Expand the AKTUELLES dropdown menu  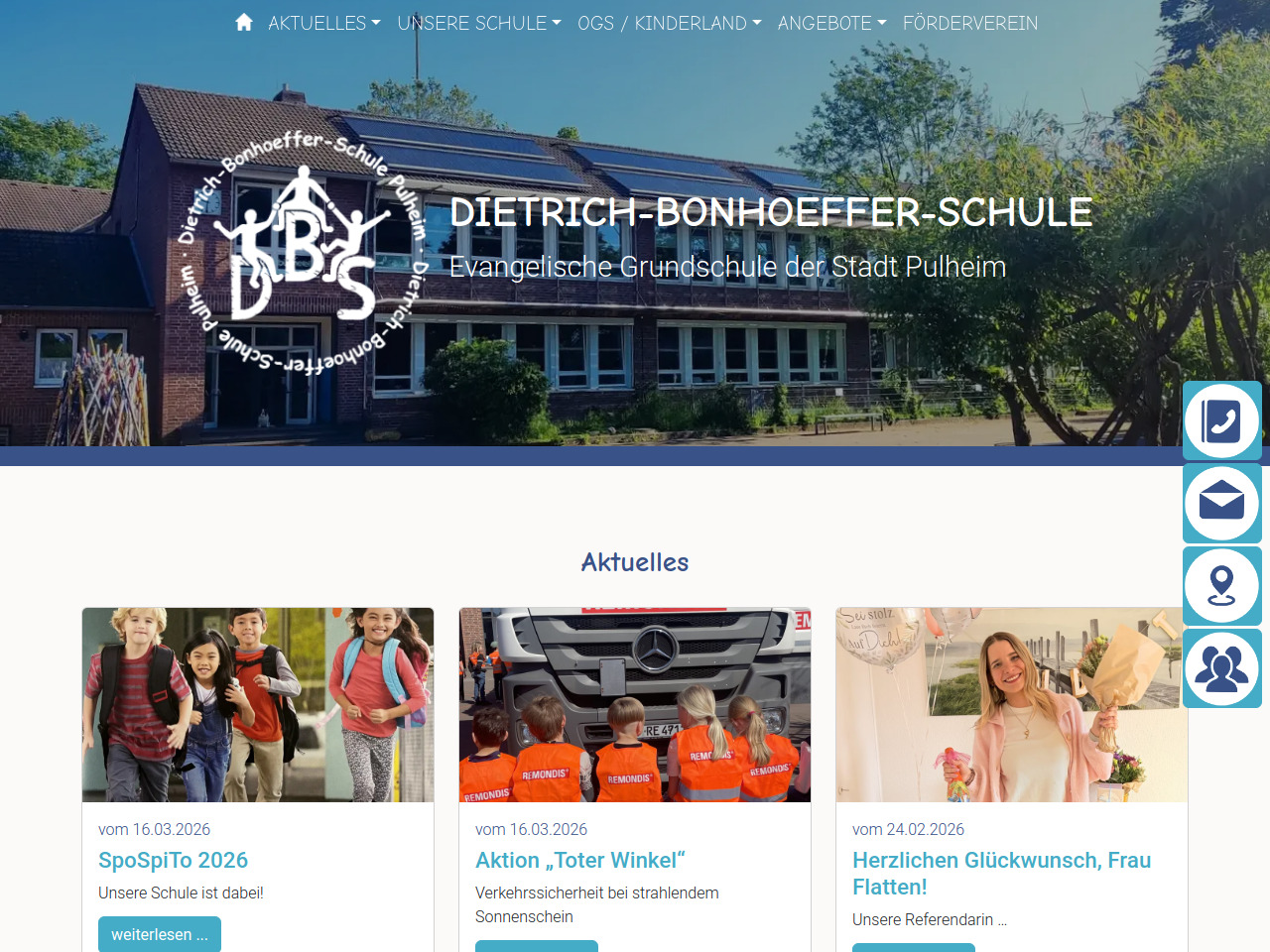[x=324, y=23]
